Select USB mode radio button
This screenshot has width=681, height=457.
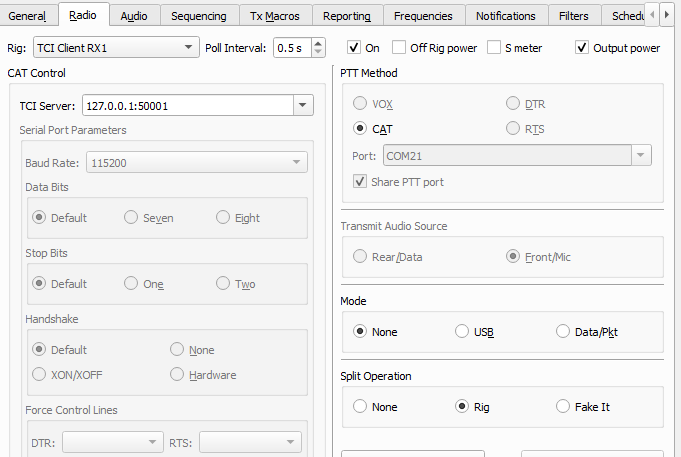pyautogui.click(x=461, y=332)
